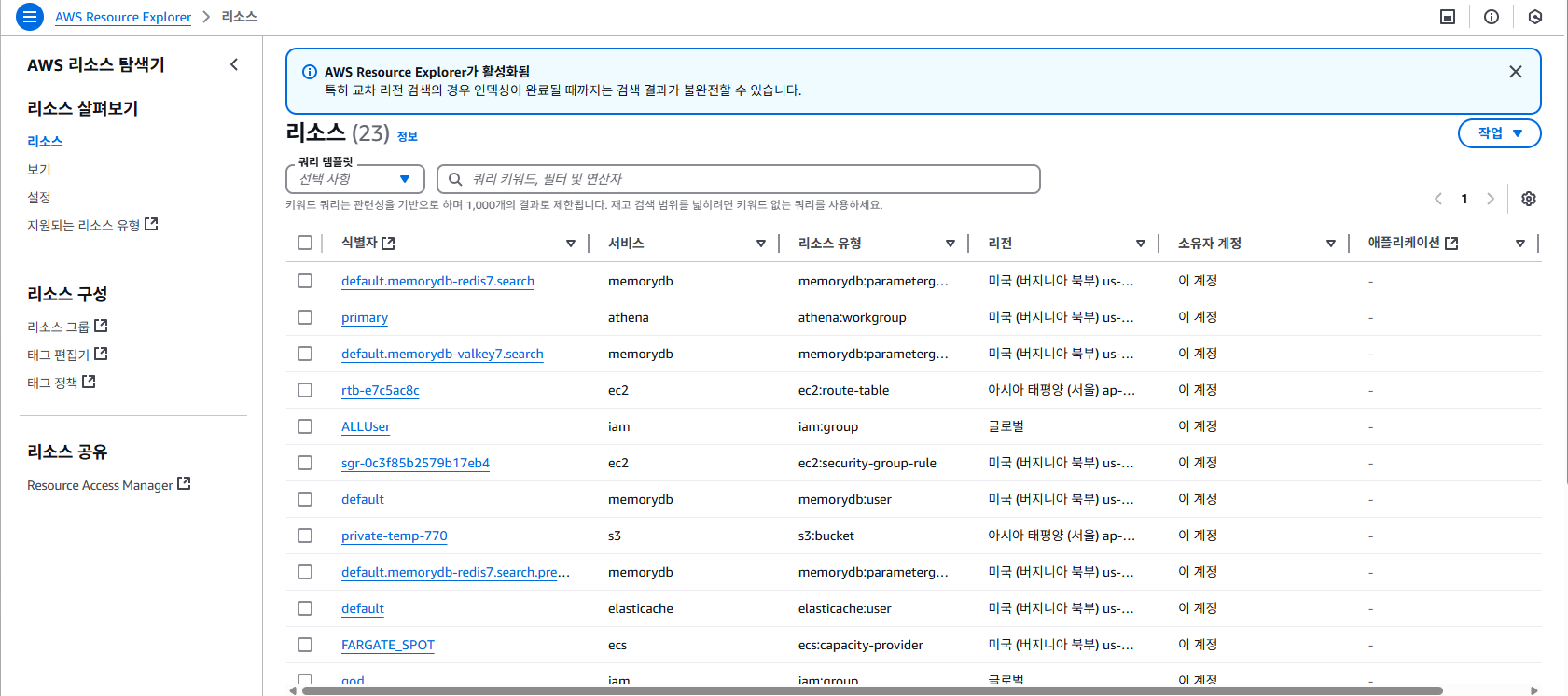Open the 쿼리 템플릿 selection dropdown
The height and width of the screenshot is (696, 1568).
click(355, 179)
